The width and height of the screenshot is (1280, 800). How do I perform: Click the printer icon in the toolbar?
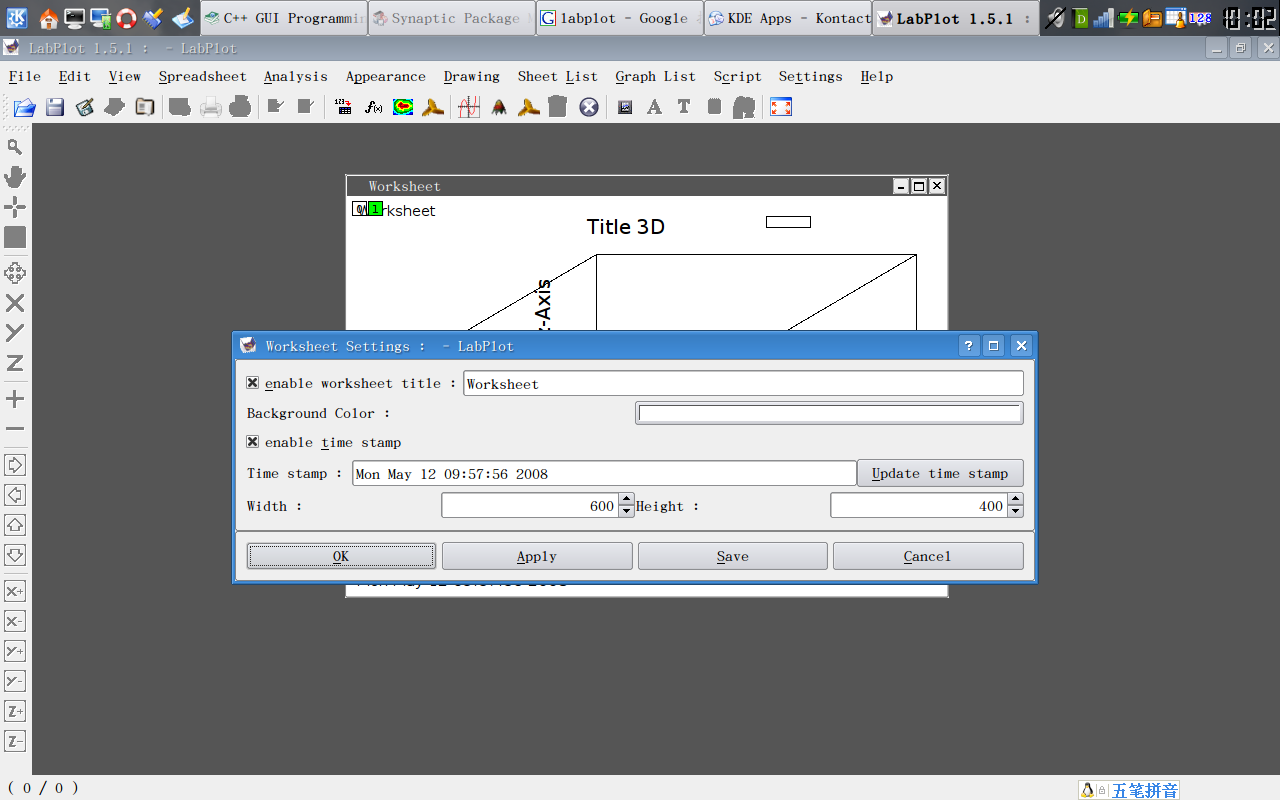(210, 107)
